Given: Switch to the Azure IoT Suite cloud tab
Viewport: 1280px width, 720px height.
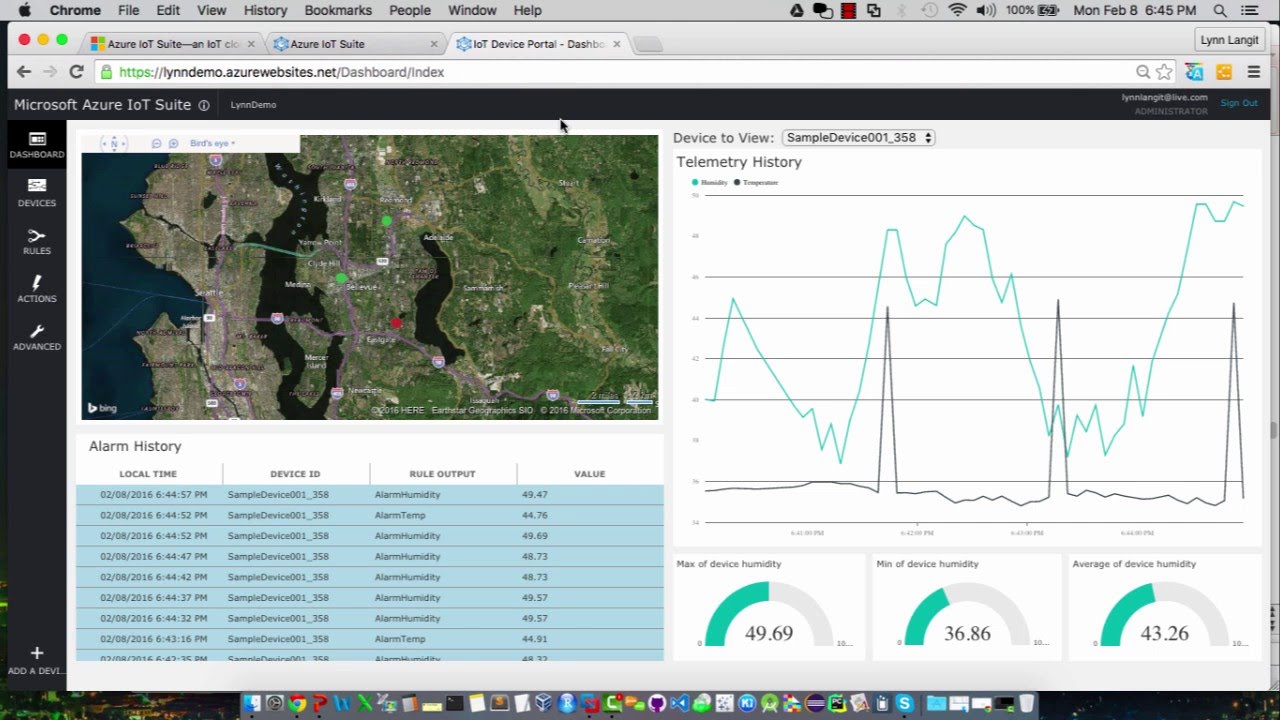Looking at the screenshot, I should coord(171,44).
